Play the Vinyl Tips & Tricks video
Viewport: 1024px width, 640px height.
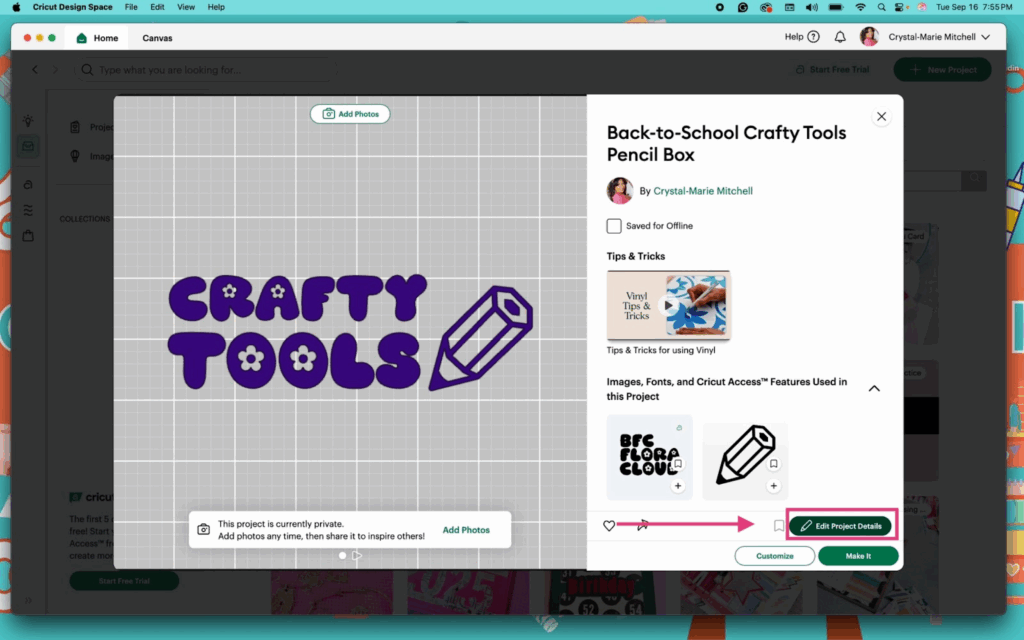click(668, 305)
